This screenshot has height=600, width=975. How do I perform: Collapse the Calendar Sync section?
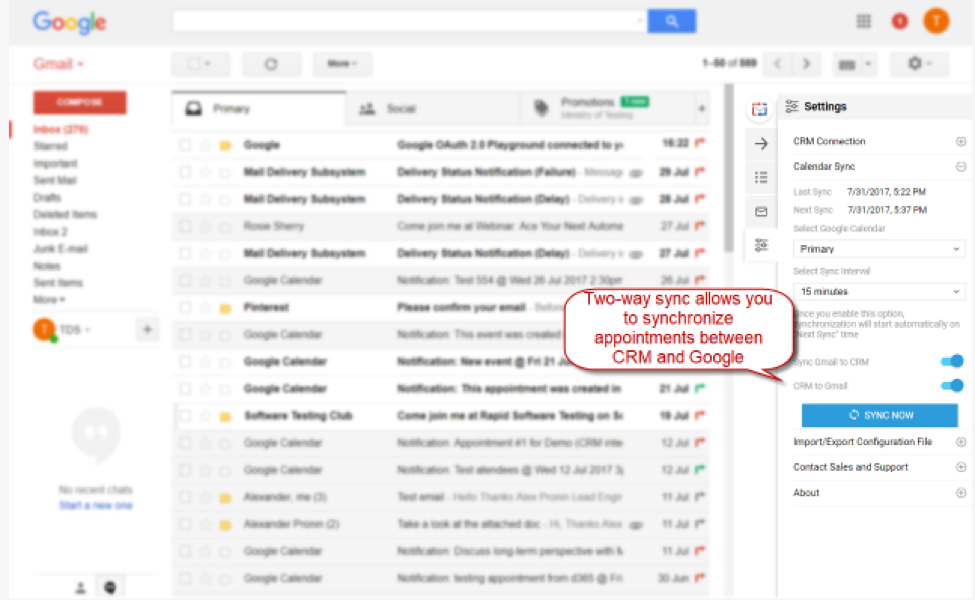[x=961, y=167]
